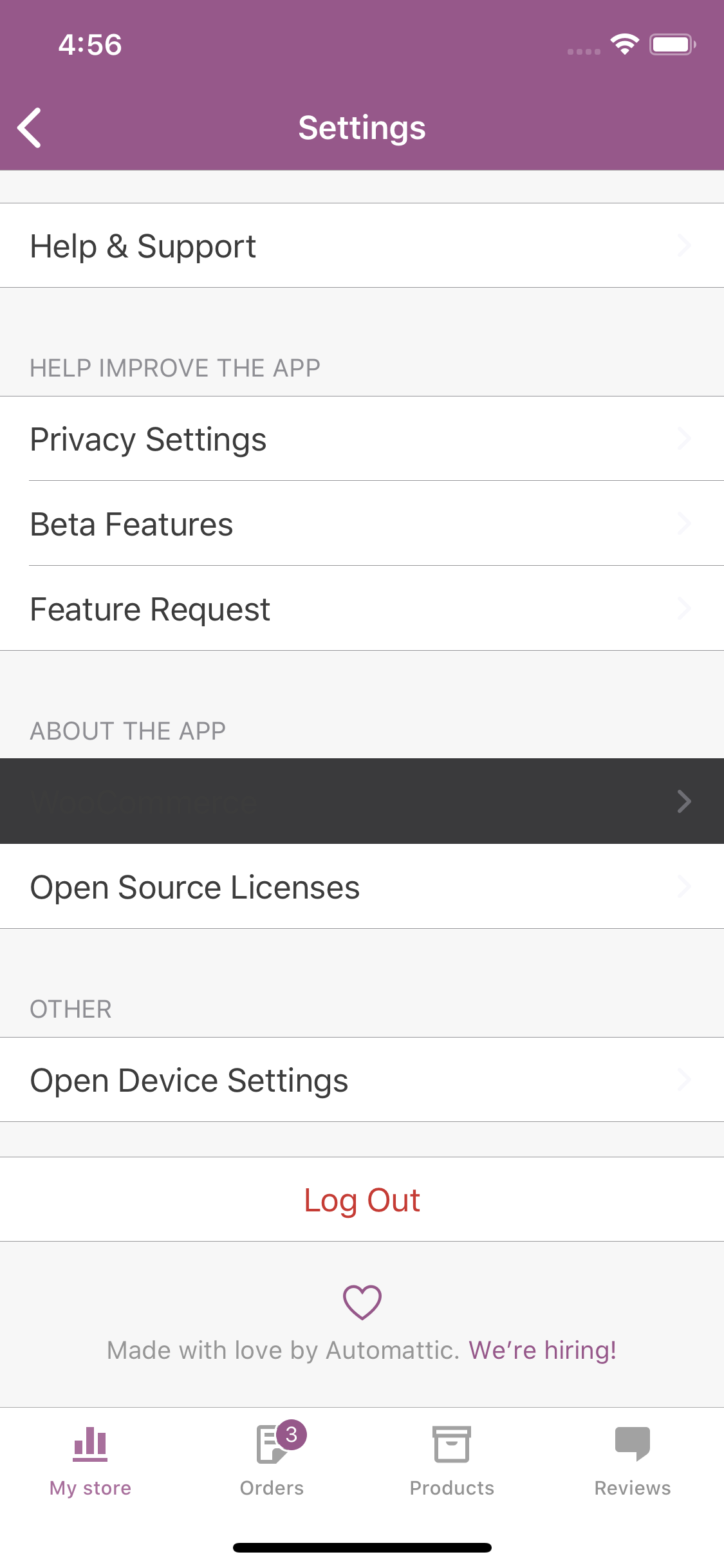Open the Reviews speech bubble icon
The height and width of the screenshot is (1568, 724).
pyautogui.click(x=633, y=1444)
